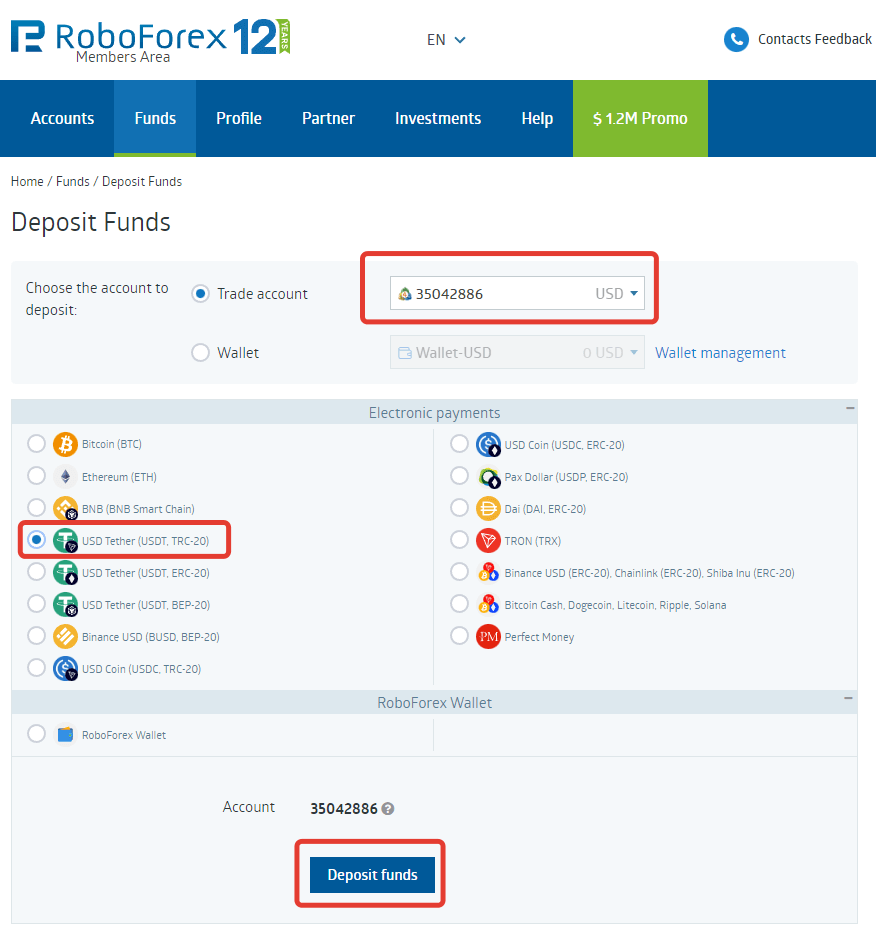Viewport: 876px width, 931px height.
Task: Choose Dai (DAI, ERC-20) radio button
Action: pos(459,507)
